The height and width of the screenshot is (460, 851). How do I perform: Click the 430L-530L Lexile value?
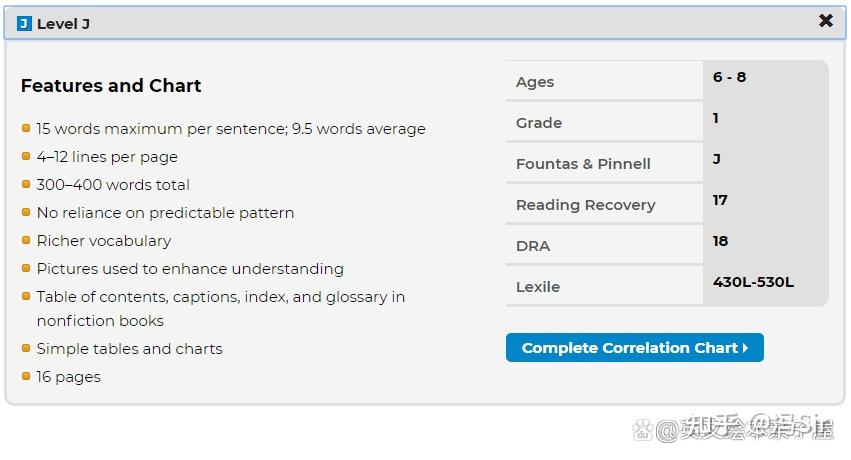[753, 282]
